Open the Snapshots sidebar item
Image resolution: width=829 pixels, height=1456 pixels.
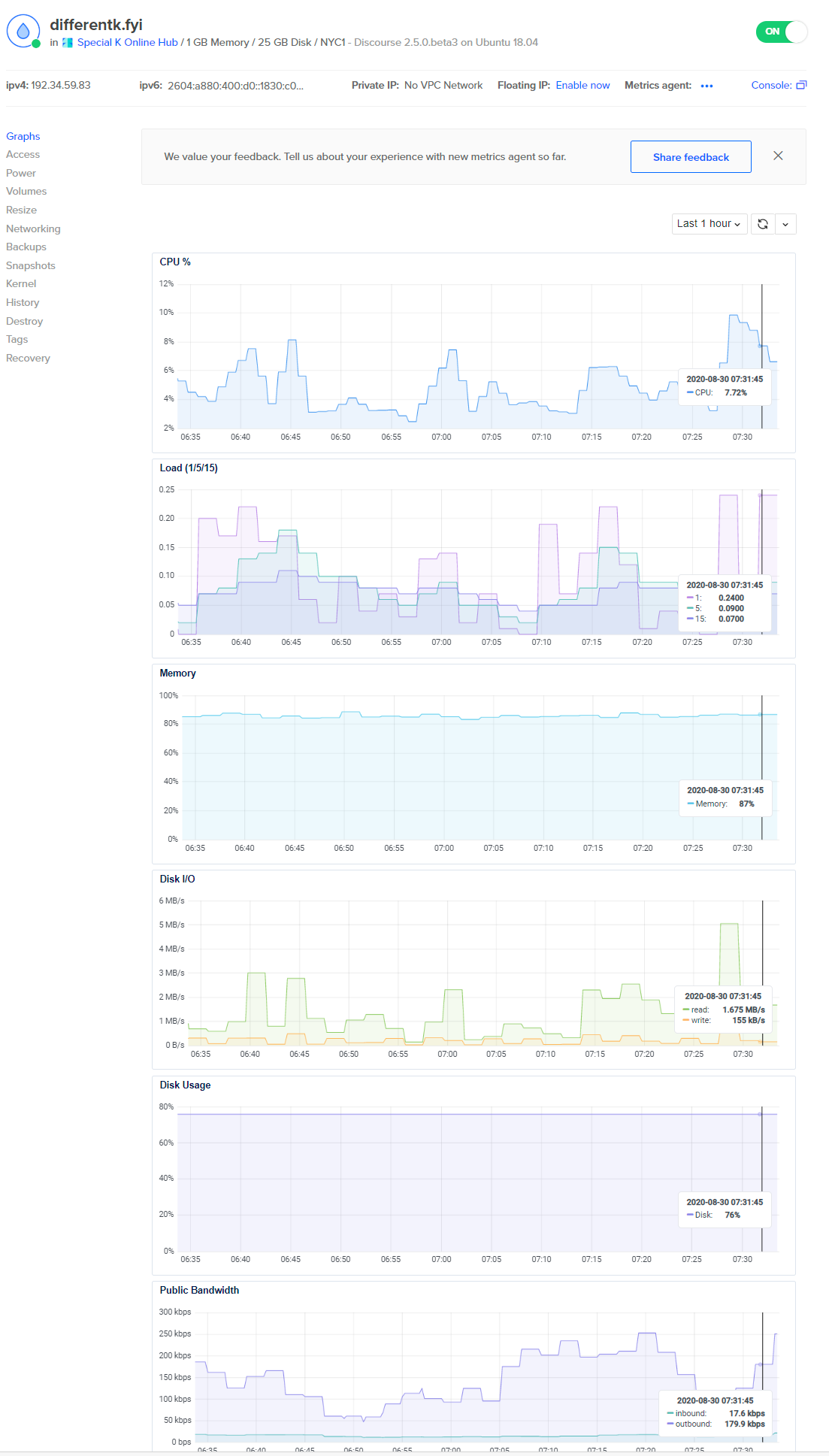coord(31,265)
